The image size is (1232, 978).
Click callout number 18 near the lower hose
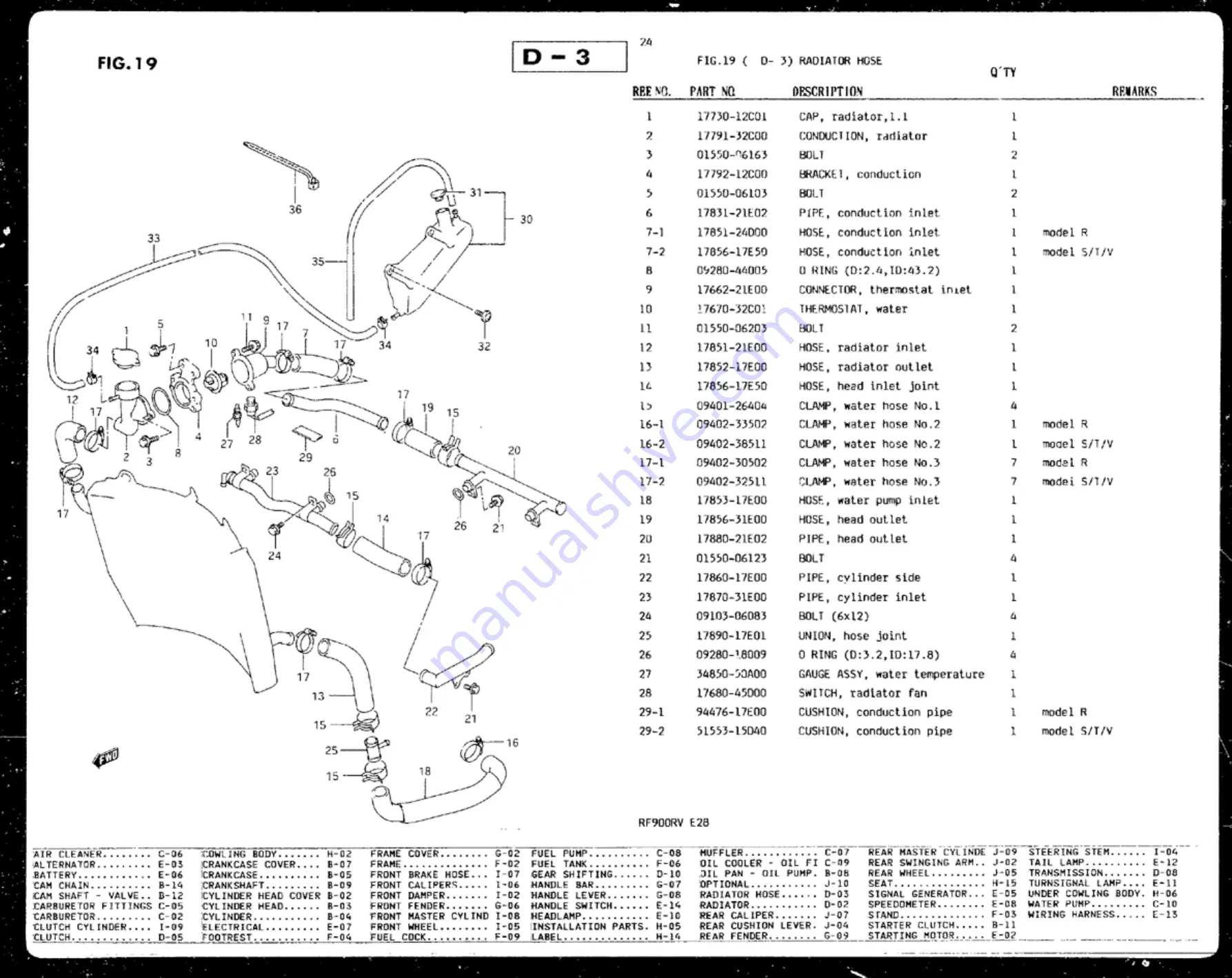[425, 771]
